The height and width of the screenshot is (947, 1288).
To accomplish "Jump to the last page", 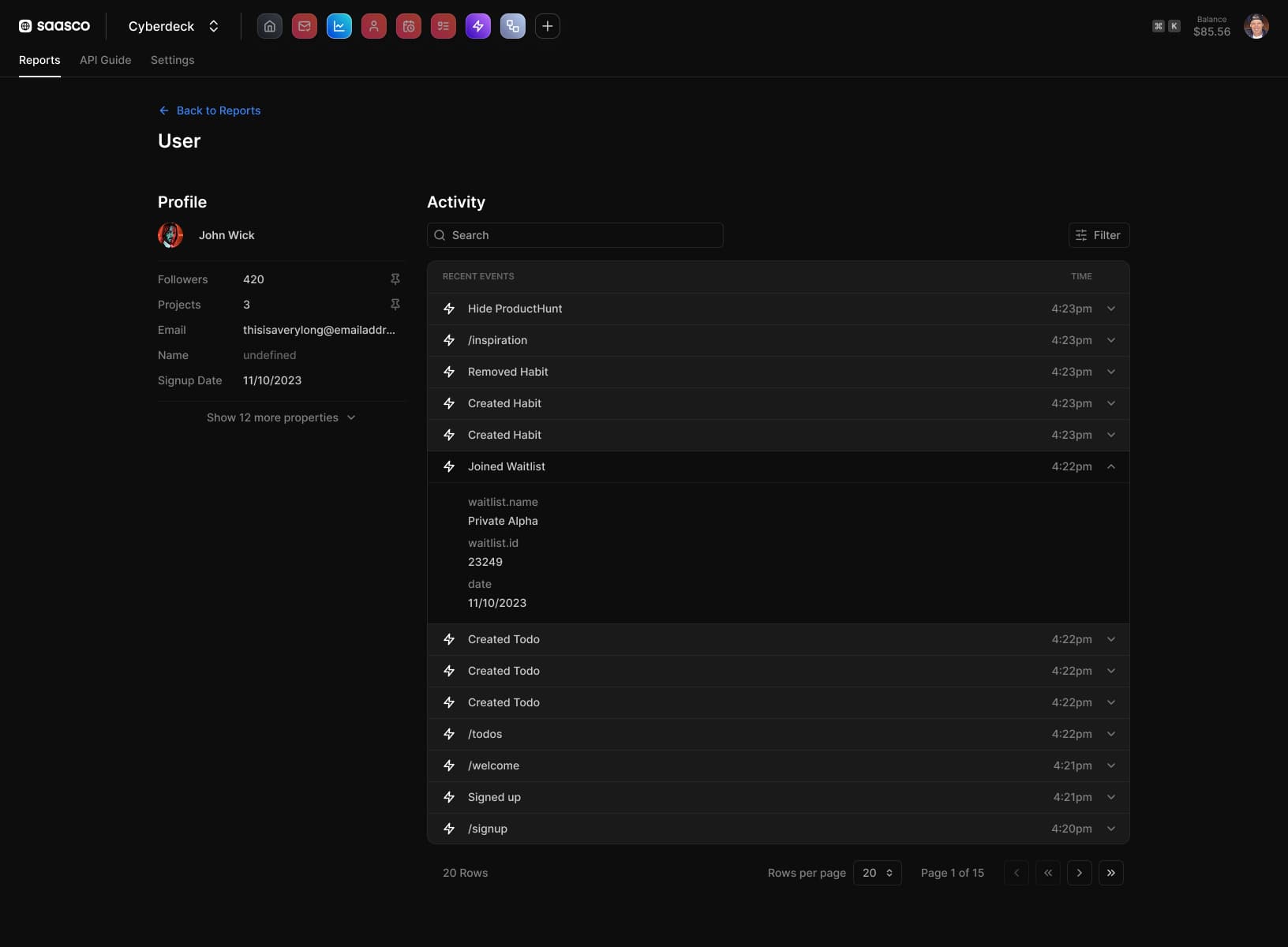I will [1110, 873].
